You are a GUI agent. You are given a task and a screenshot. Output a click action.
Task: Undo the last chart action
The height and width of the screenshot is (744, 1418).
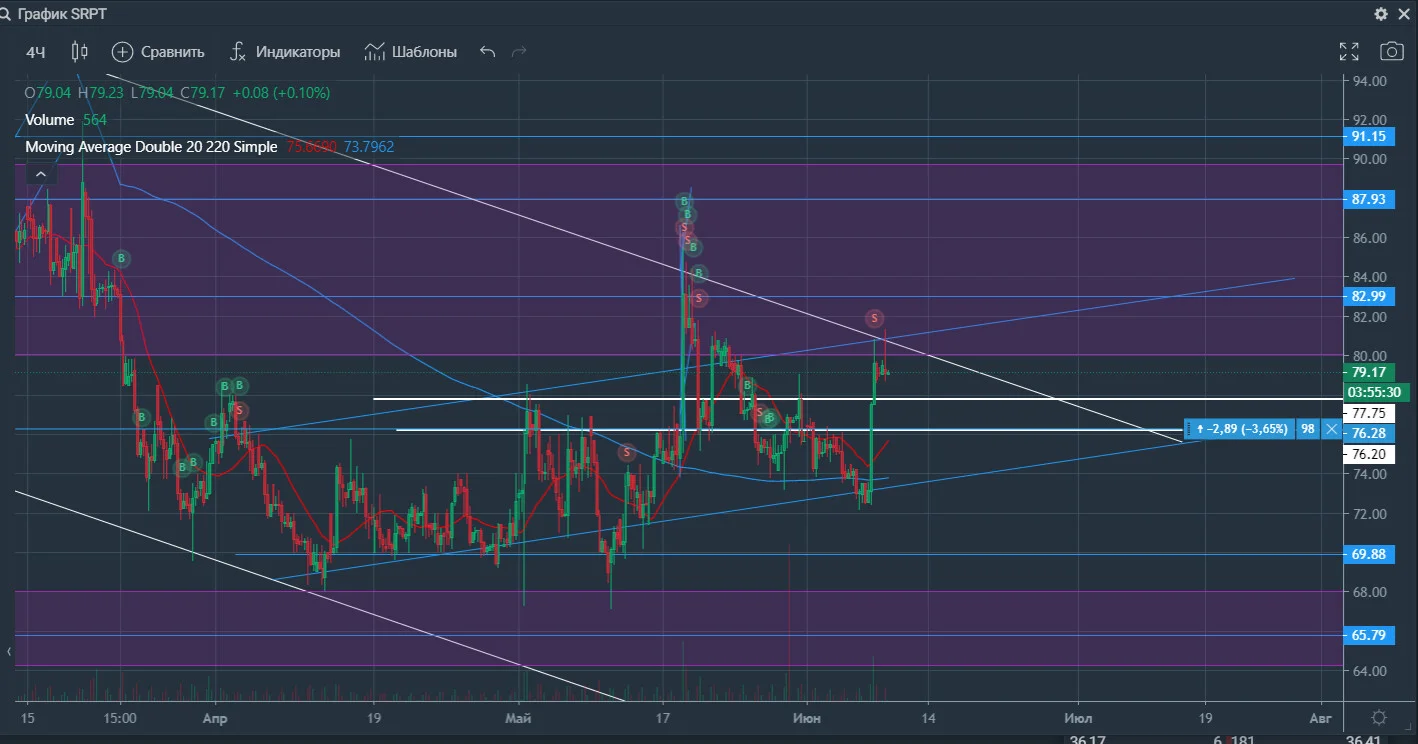pos(487,52)
